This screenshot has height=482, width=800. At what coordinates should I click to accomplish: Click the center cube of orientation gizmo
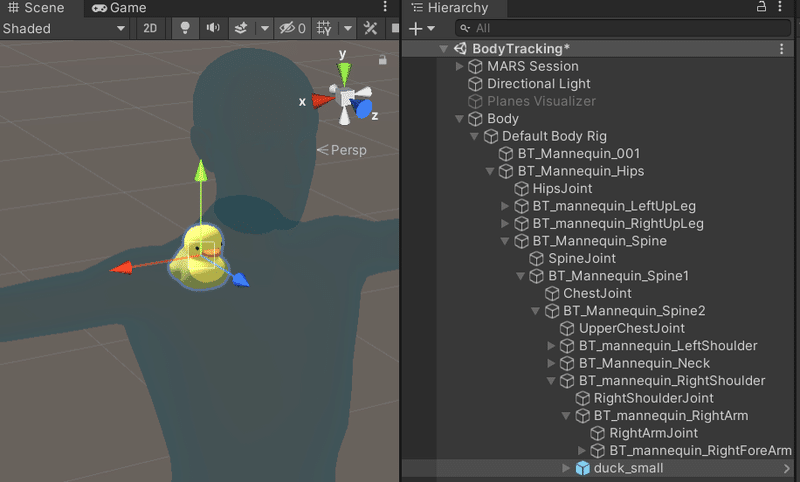click(347, 96)
